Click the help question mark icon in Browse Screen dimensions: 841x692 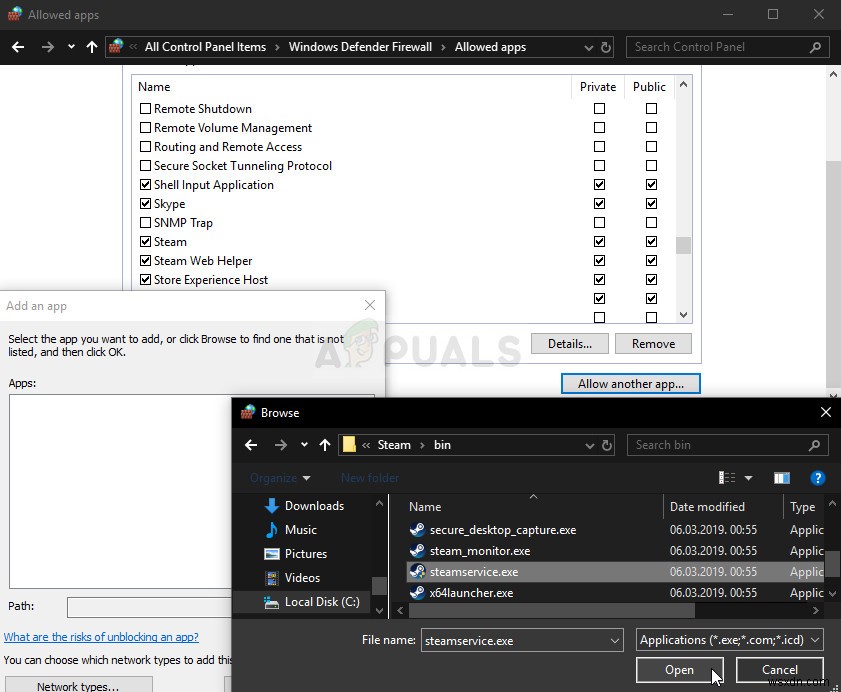[x=817, y=477]
